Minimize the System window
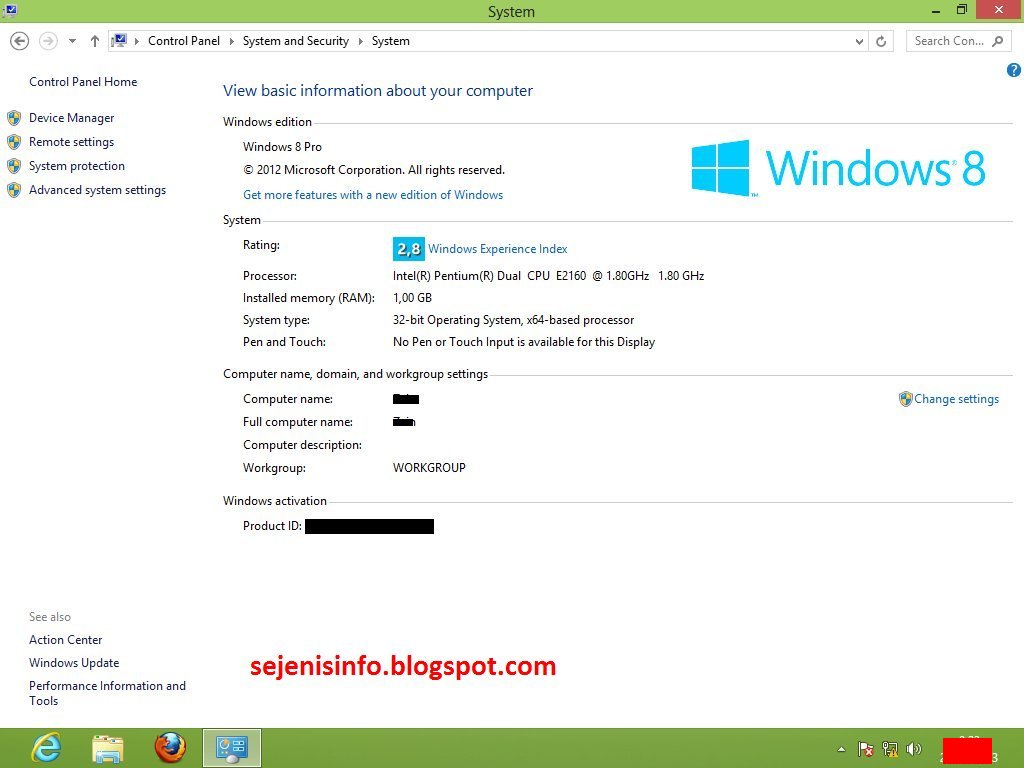This screenshot has height=768, width=1024. click(936, 10)
